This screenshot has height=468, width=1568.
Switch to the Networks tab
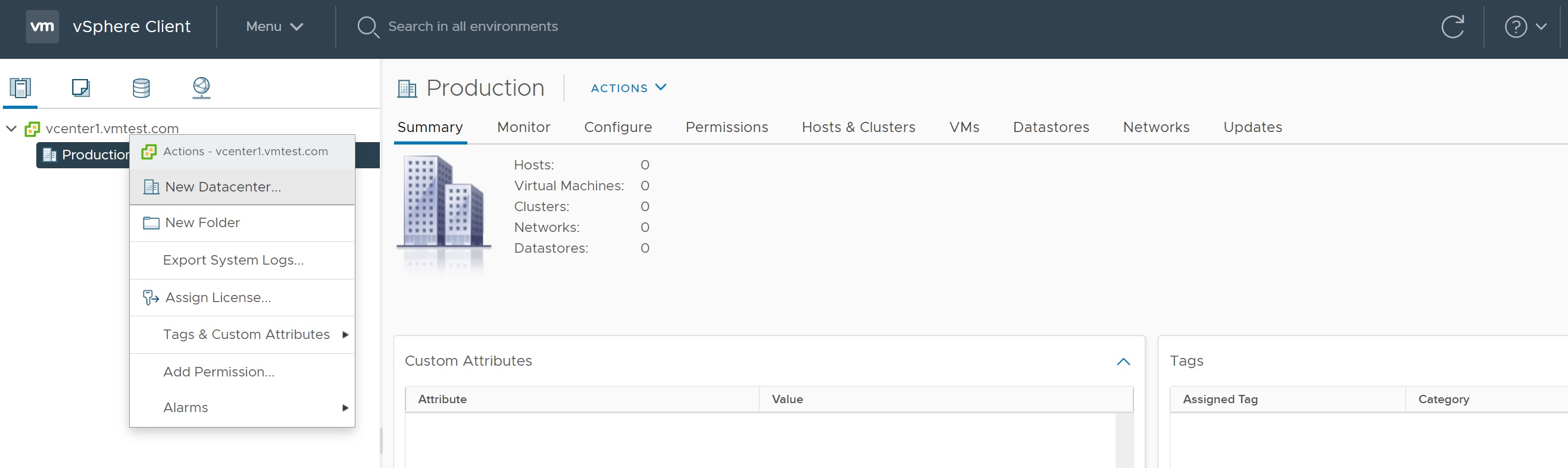click(x=1156, y=127)
